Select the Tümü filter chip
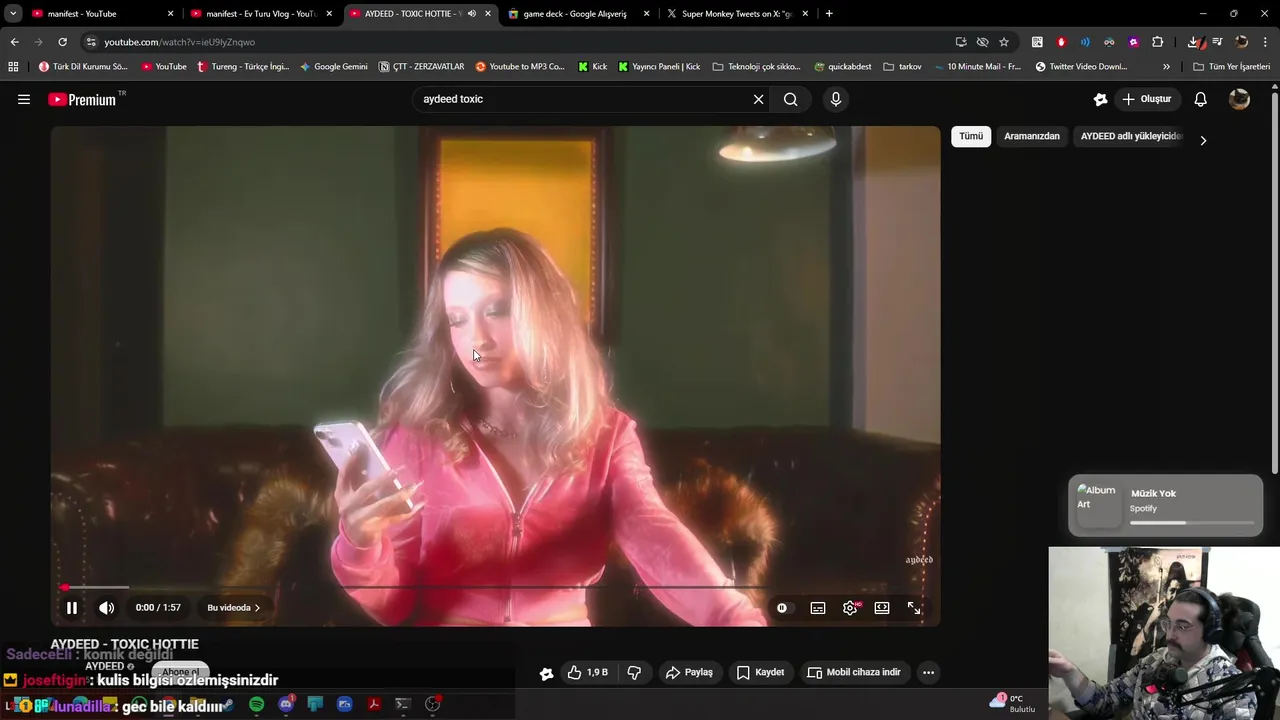This screenshot has height=720, width=1280. point(971,136)
